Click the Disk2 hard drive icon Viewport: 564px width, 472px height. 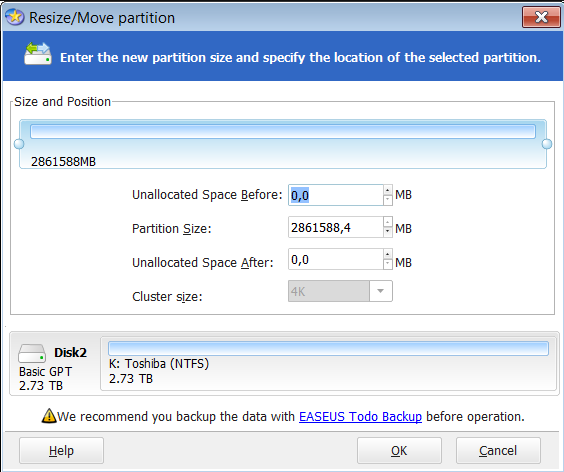tap(32, 353)
